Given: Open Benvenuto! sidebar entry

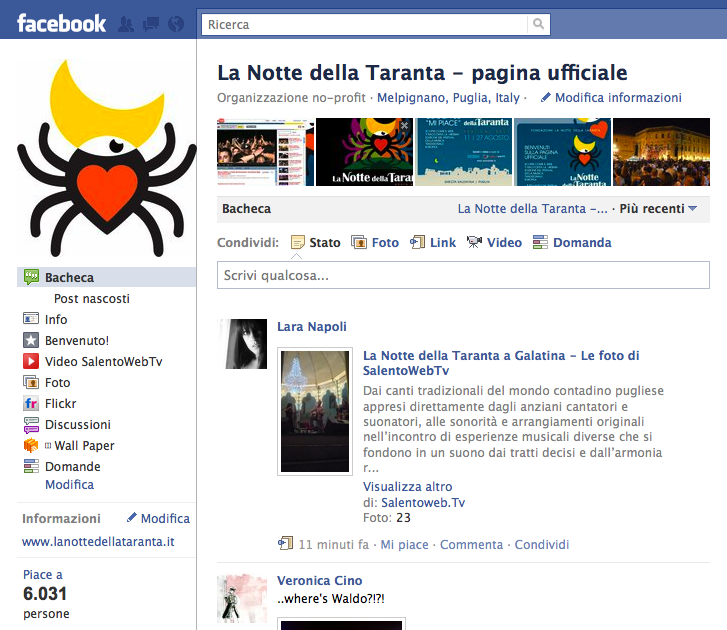Looking at the screenshot, I should coord(77,341).
